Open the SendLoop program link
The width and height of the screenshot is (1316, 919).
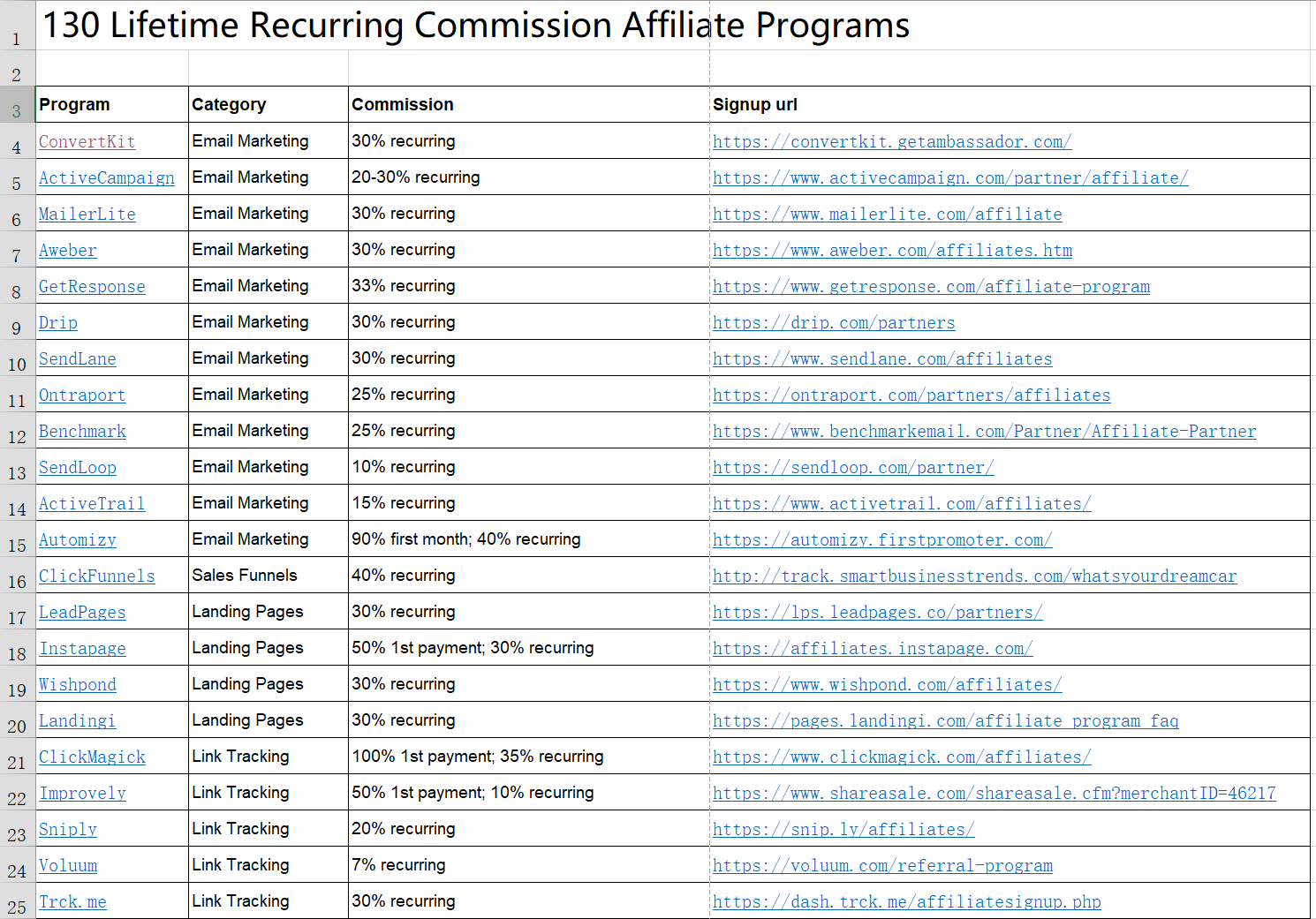(77, 467)
